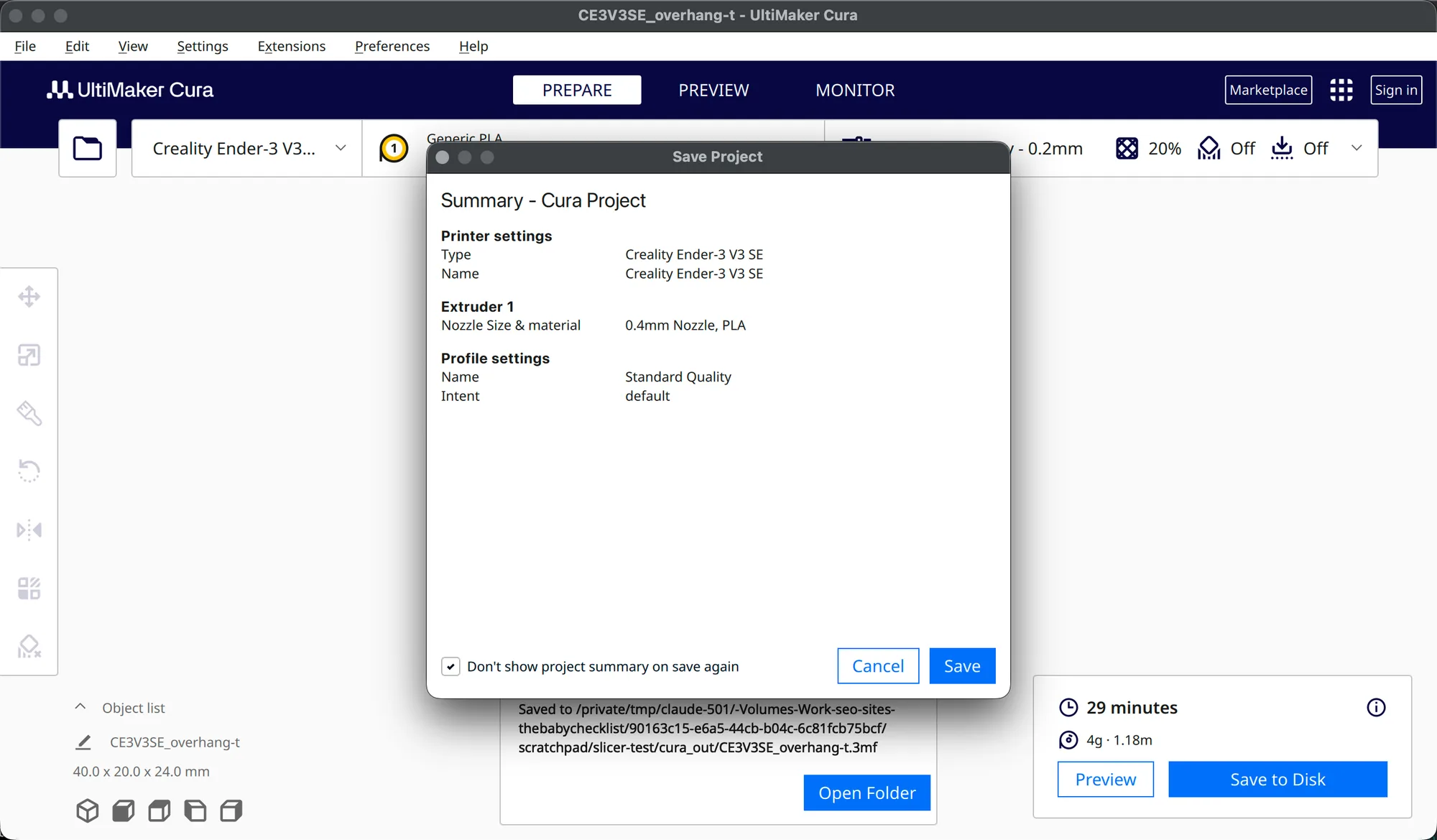Click pencil icon to rename CE3V3SE_overhang-t

coord(83,742)
